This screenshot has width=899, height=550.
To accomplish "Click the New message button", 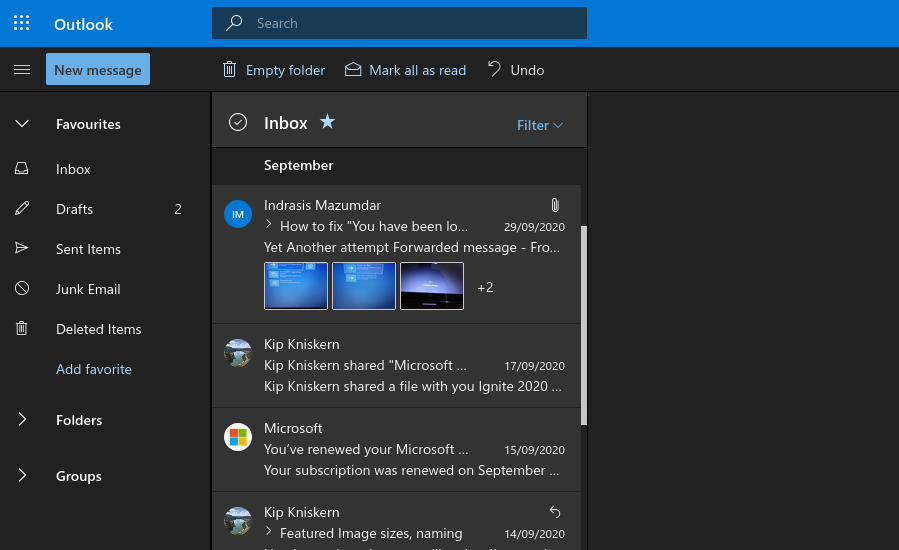I will coord(97,69).
